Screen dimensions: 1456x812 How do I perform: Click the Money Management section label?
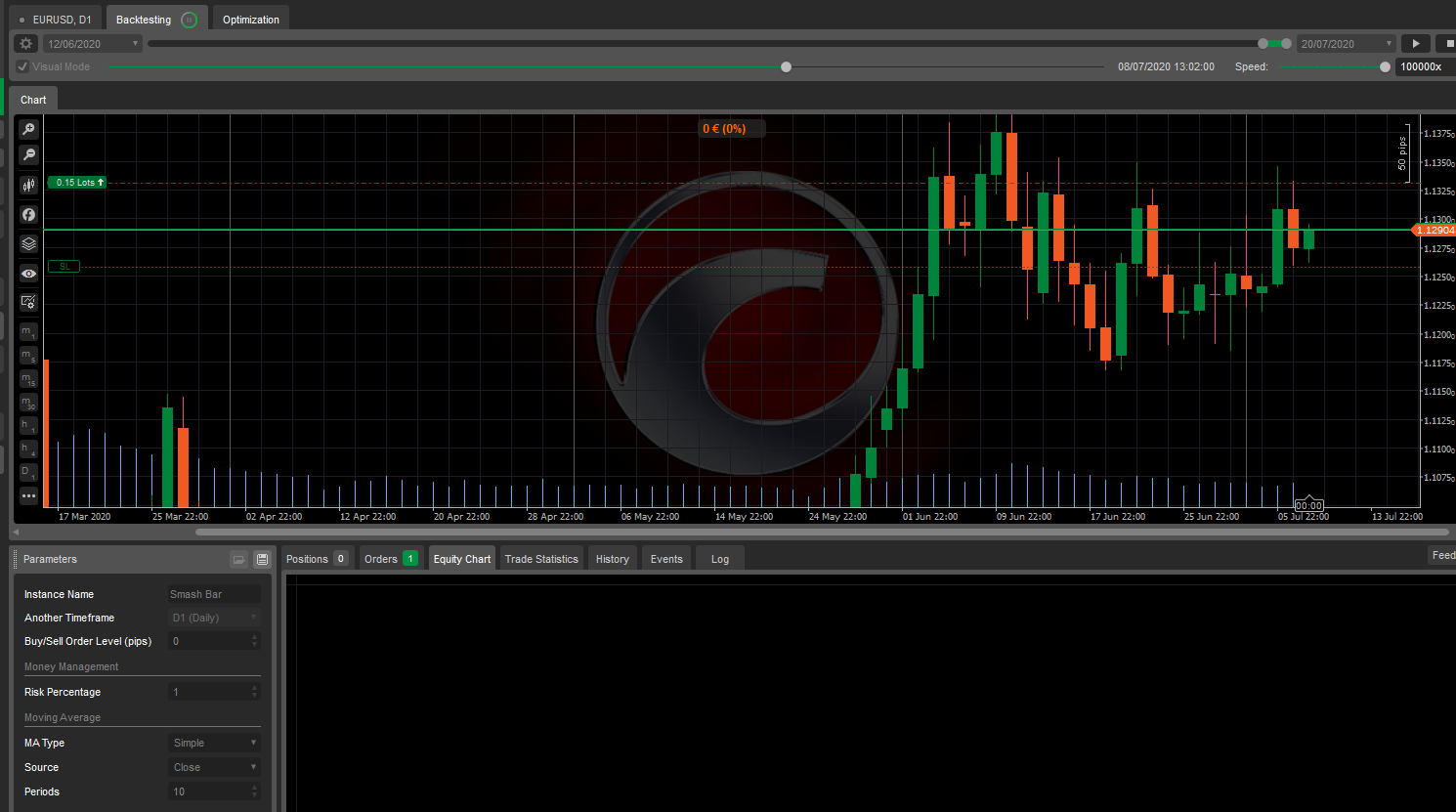pyautogui.click(x=71, y=666)
